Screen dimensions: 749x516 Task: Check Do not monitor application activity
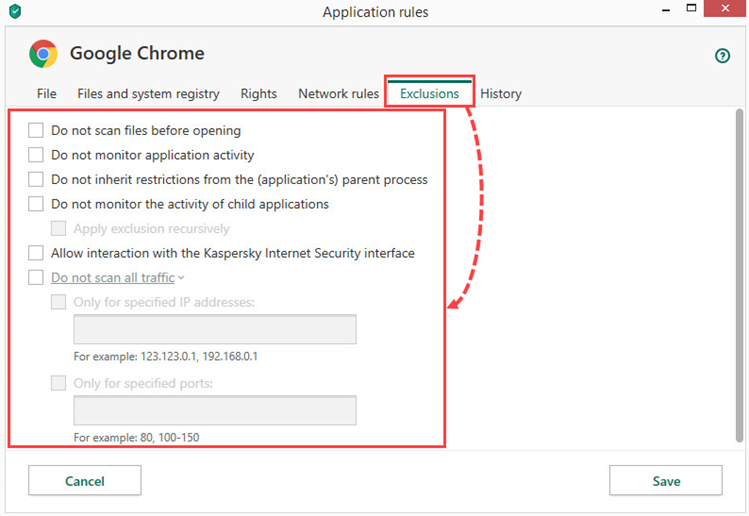tap(36, 155)
